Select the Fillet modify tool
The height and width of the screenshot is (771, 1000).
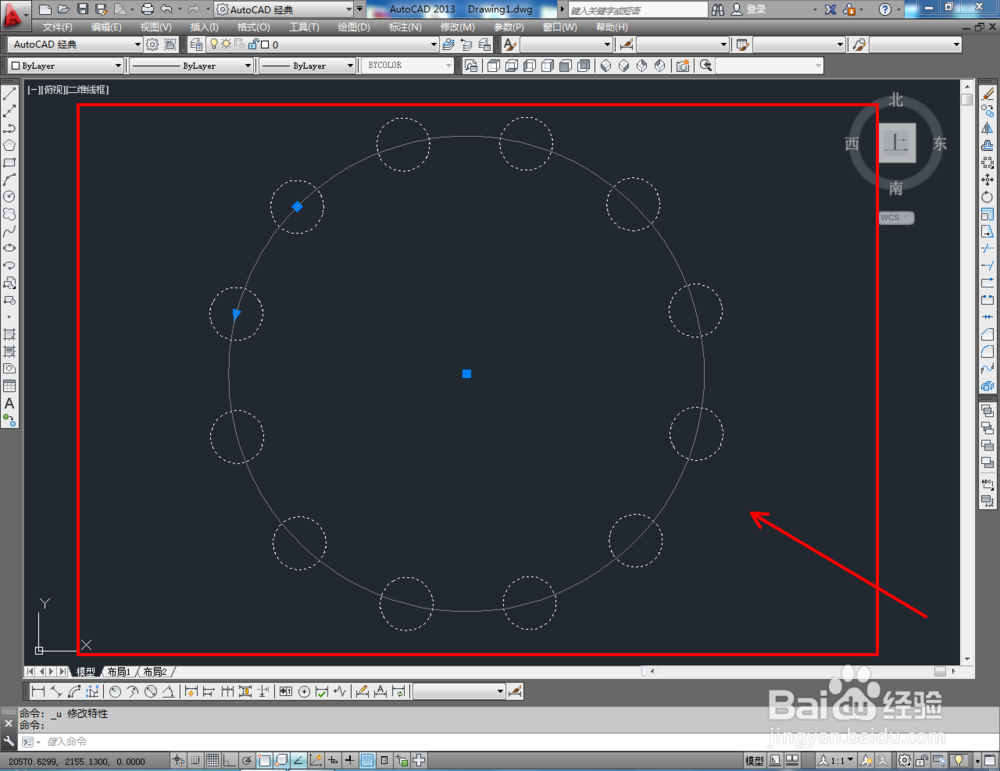click(987, 351)
